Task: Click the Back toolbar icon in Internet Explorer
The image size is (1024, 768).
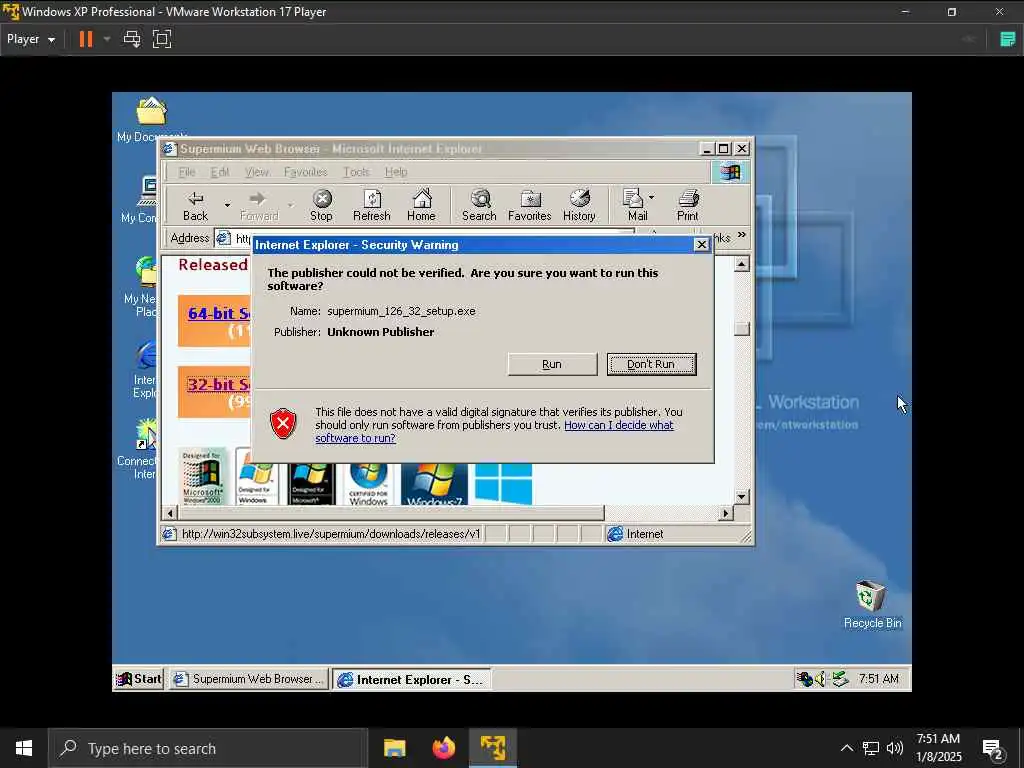Action: pos(195,205)
